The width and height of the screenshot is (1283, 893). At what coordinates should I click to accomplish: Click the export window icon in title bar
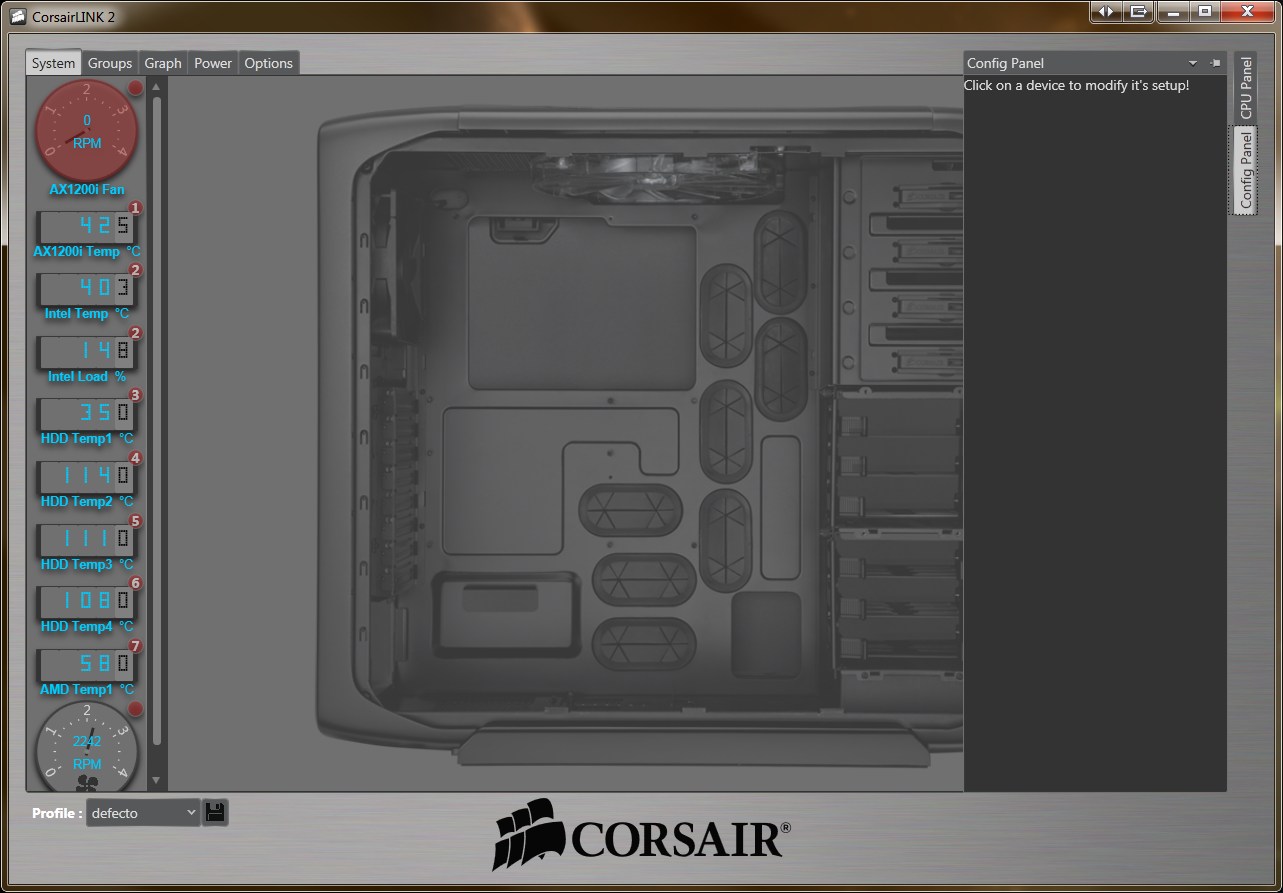tap(1137, 11)
